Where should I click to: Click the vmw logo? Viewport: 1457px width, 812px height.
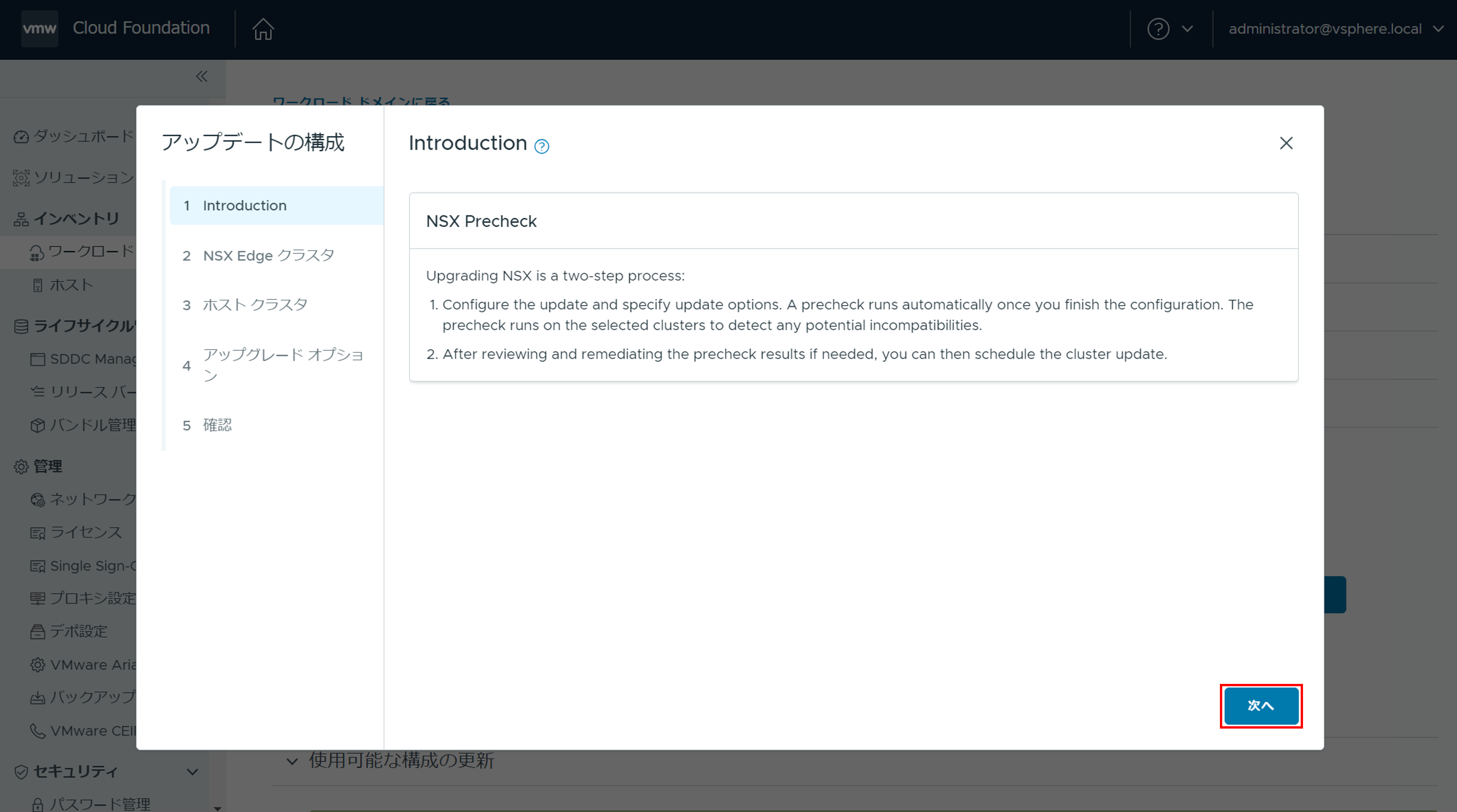click(40, 28)
